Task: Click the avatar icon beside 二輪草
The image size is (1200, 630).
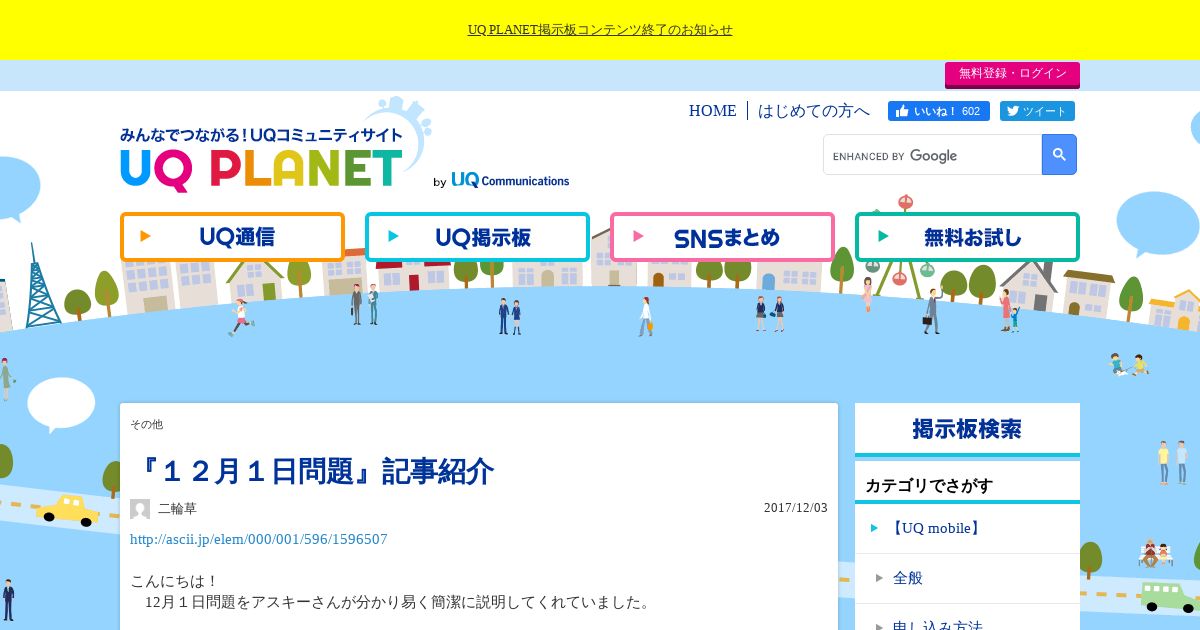Action: 140,509
